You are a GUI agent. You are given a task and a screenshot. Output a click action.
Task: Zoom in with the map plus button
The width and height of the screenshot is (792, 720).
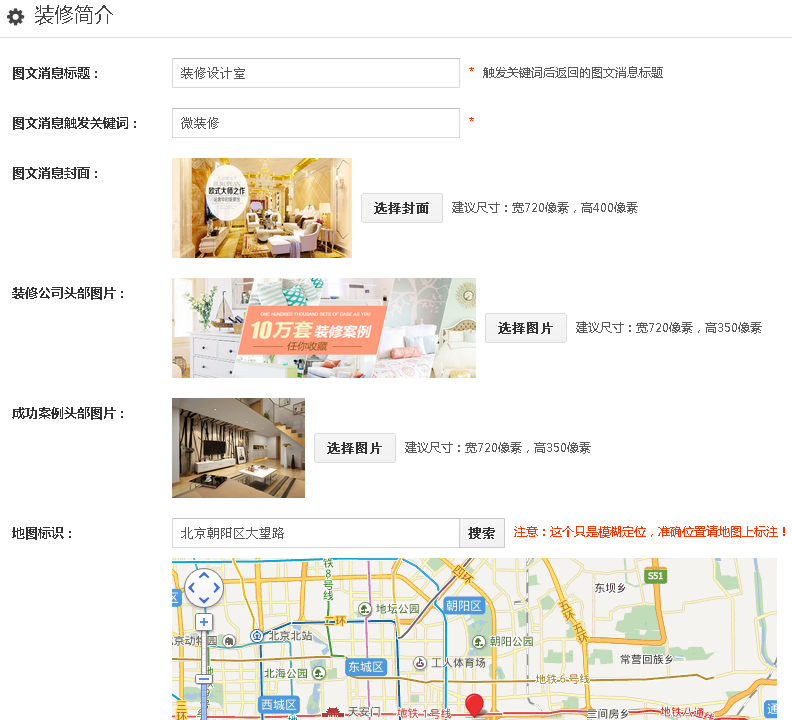coord(204,622)
